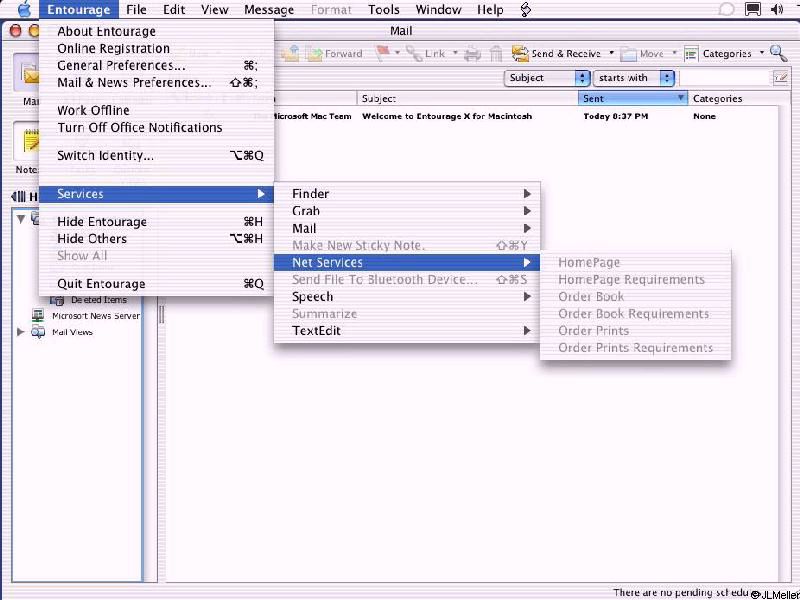The image size is (800, 600).
Task: Open the 'starts with' filter dropdown
Action: tap(633, 78)
